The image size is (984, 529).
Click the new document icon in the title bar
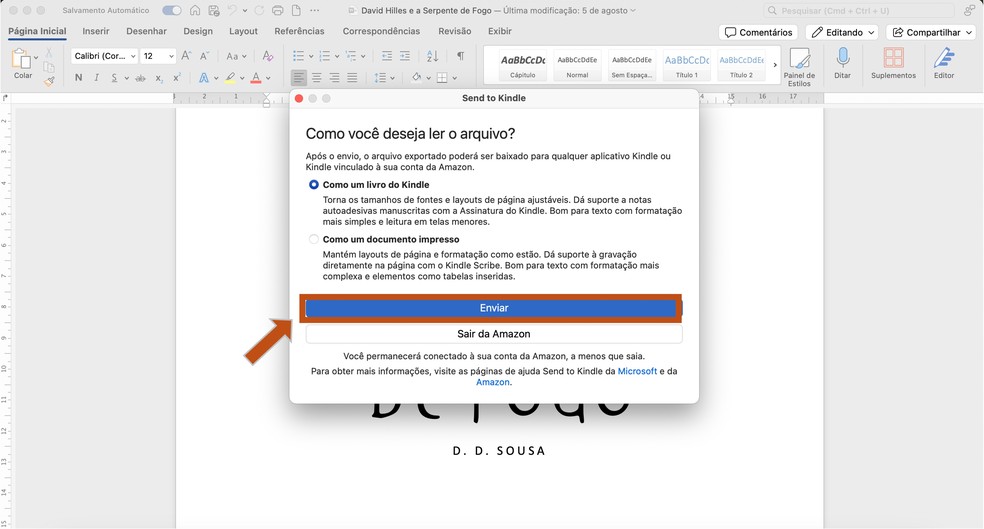tap(296, 11)
